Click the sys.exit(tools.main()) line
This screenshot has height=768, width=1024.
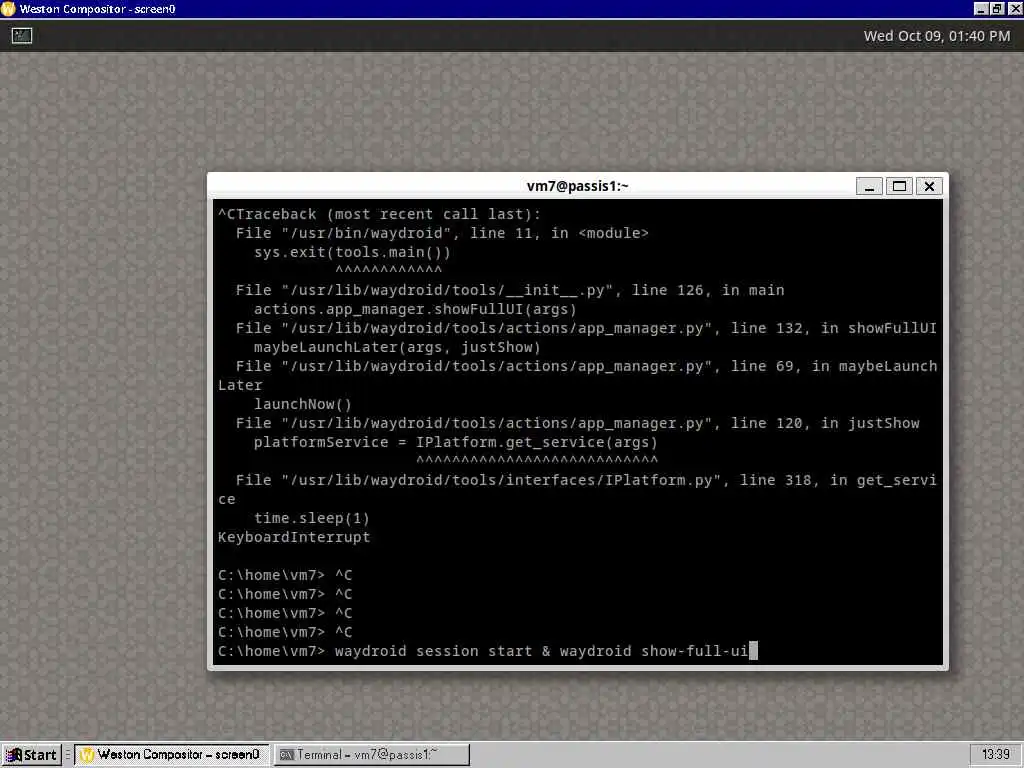point(352,252)
